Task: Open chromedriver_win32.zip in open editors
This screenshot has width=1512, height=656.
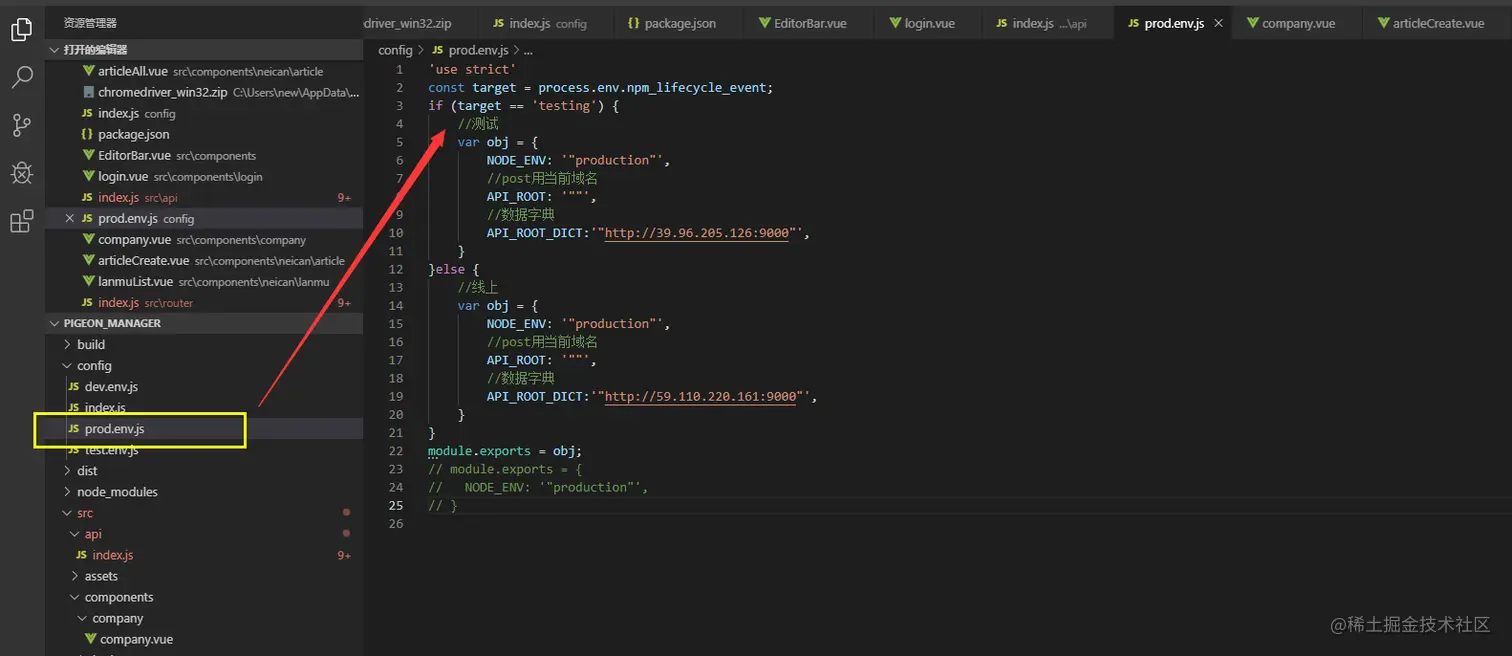Action: [204, 92]
